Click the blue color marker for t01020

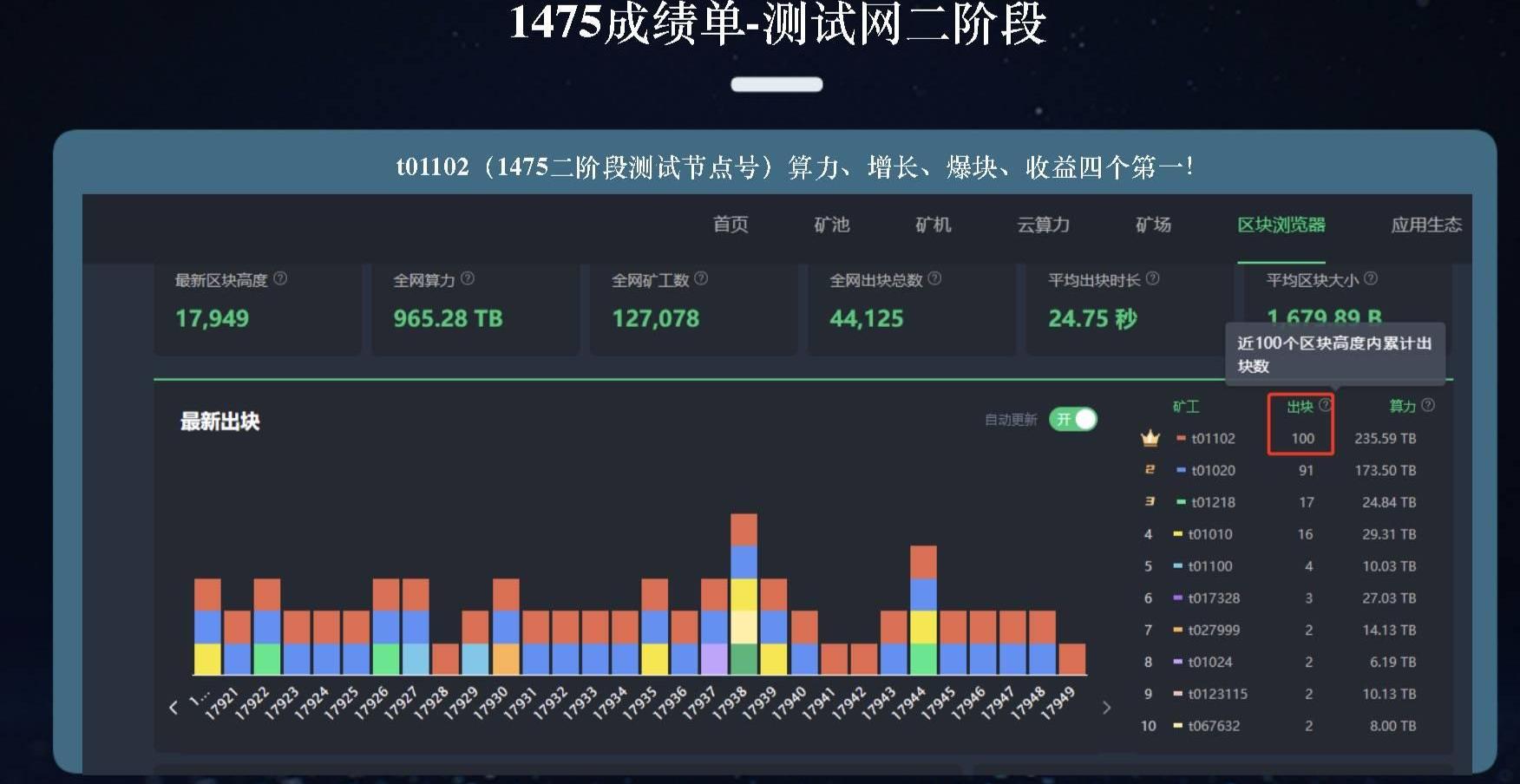click(x=1181, y=470)
